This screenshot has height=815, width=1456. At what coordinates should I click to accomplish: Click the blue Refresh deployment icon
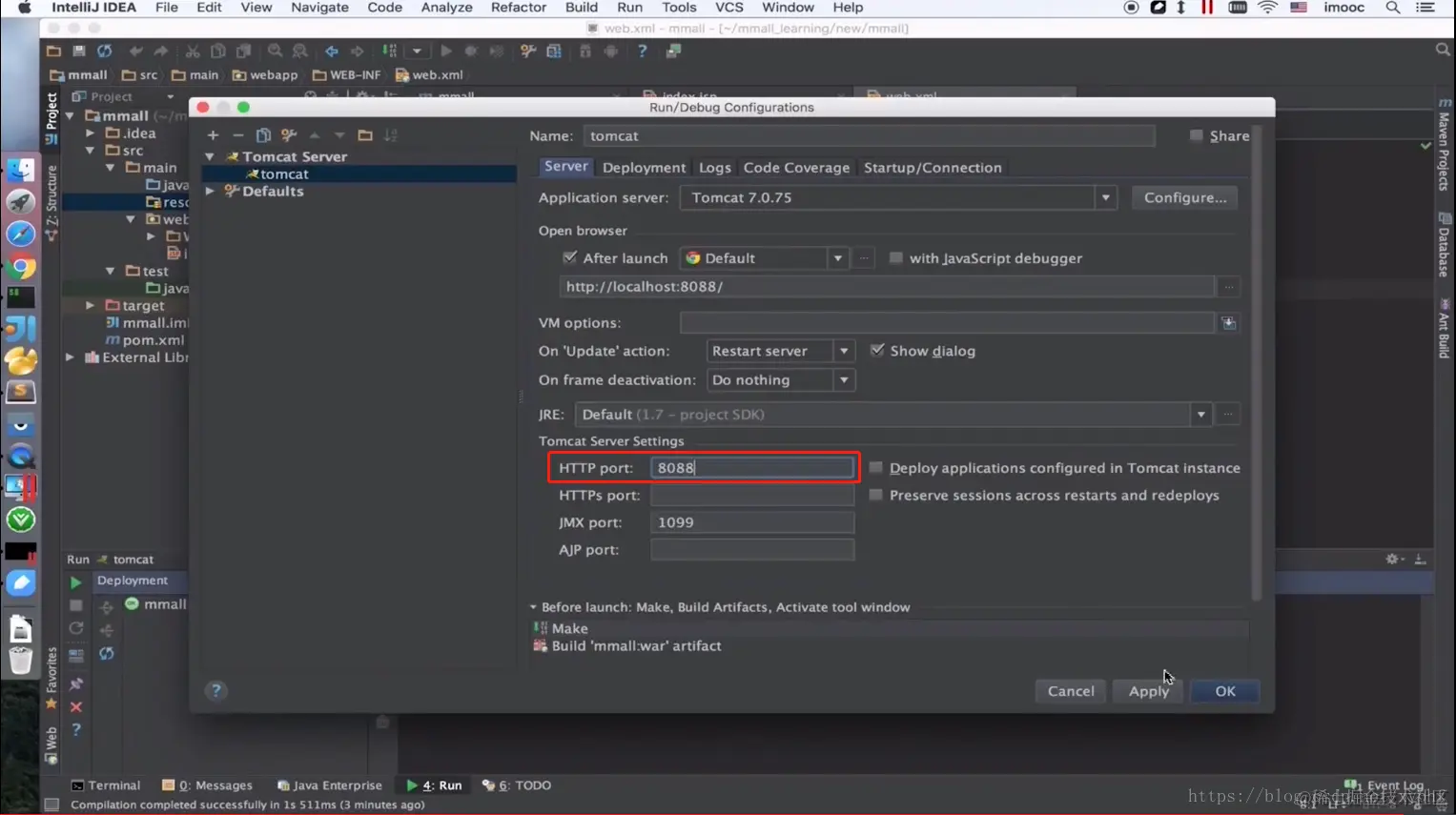(107, 654)
